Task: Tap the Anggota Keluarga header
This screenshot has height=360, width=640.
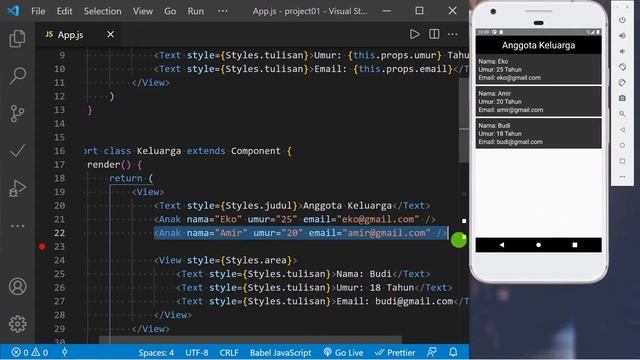Action: tap(538, 45)
